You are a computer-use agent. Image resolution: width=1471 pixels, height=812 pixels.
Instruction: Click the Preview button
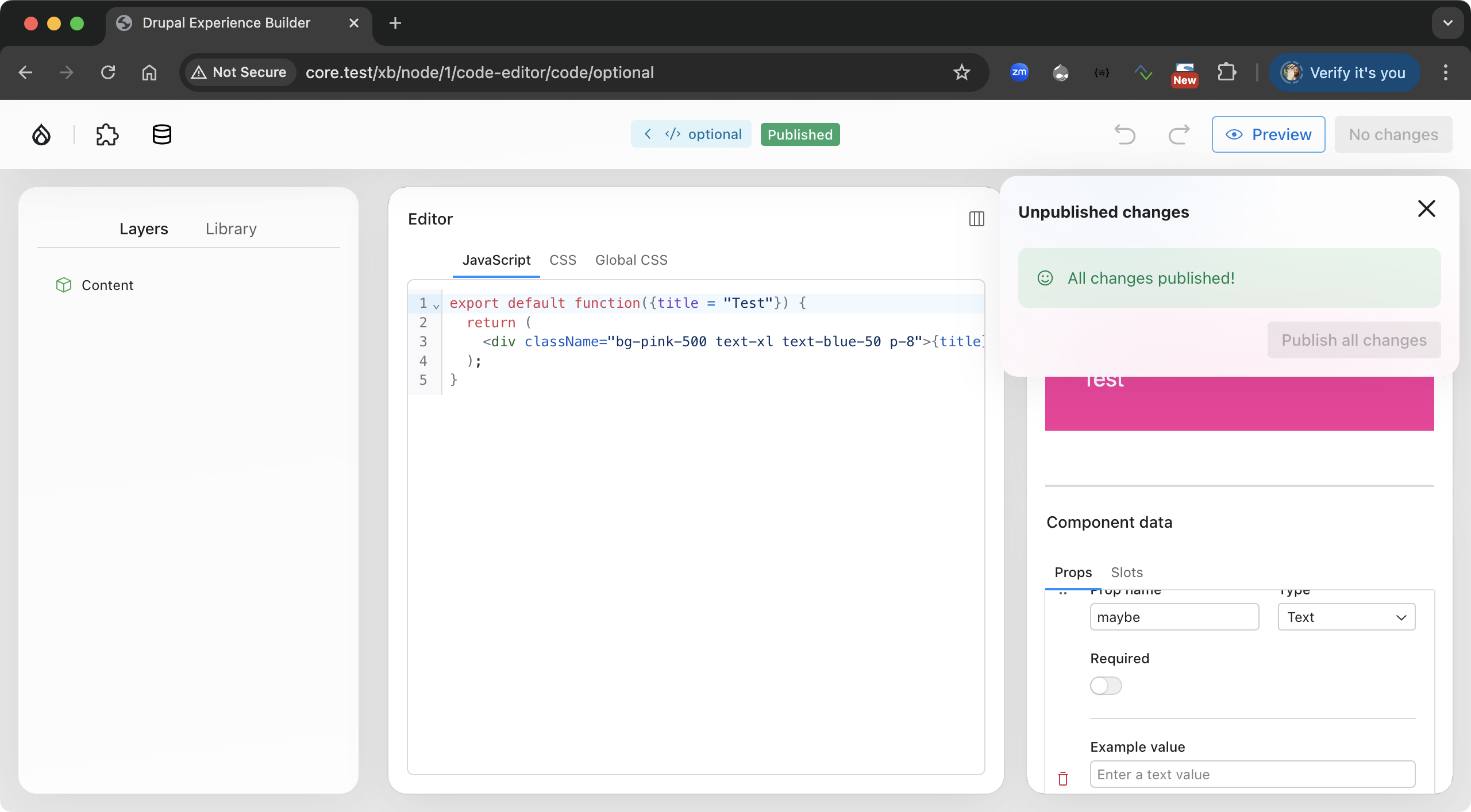1268,134
